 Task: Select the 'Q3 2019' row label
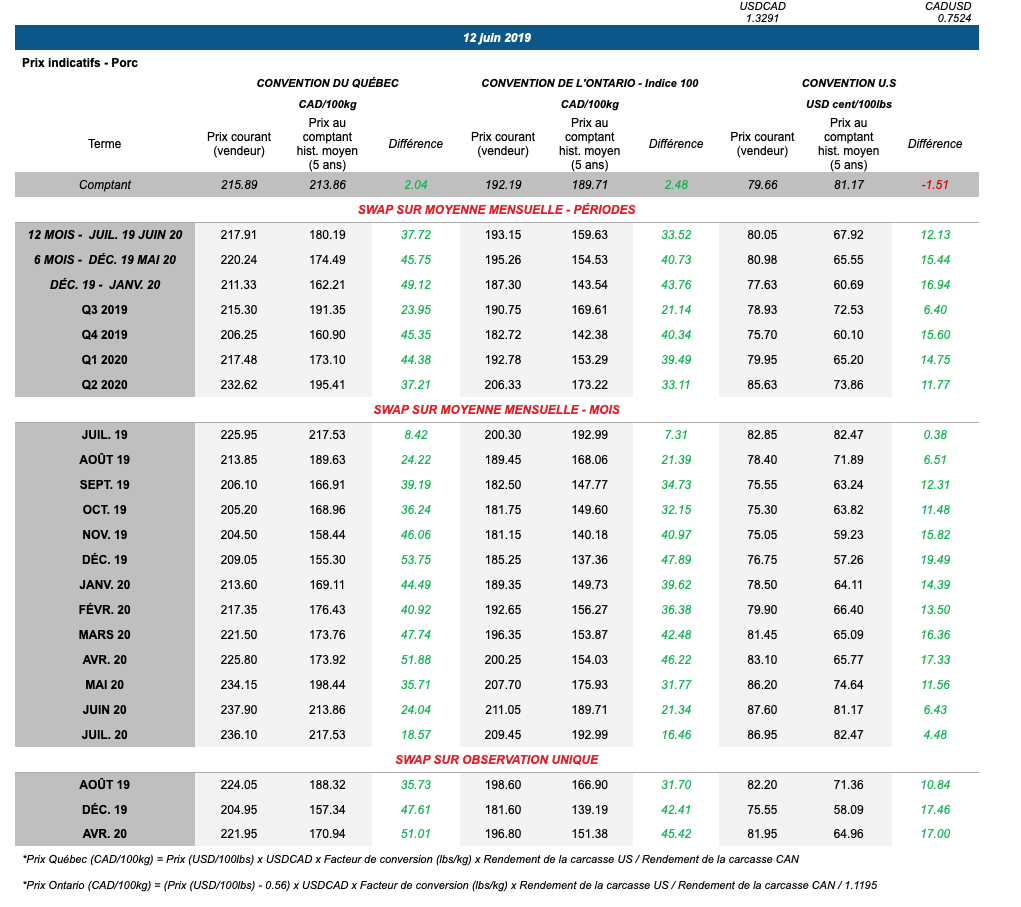[105, 310]
